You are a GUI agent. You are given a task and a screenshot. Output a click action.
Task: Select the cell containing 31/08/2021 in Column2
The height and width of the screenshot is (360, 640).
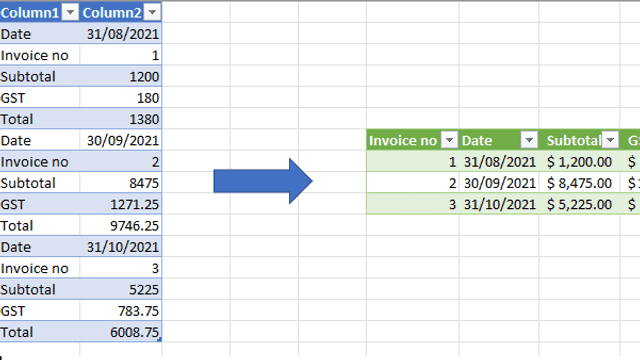point(121,34)
